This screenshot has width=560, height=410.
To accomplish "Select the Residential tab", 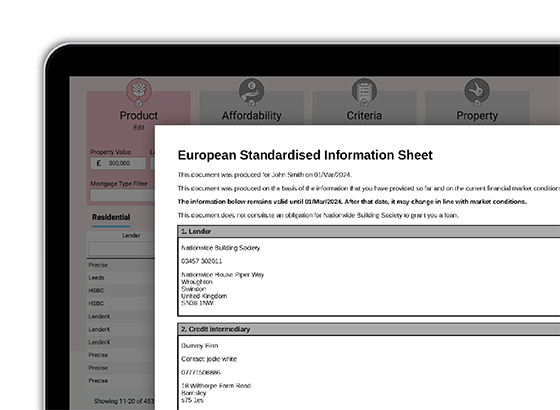I will tap(111, 217).
